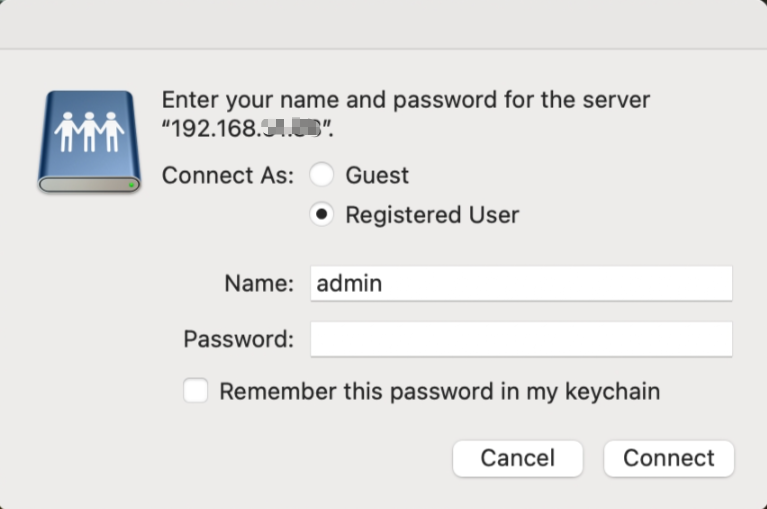Click the "Enter your name and password" prompt

coord(406,101)
